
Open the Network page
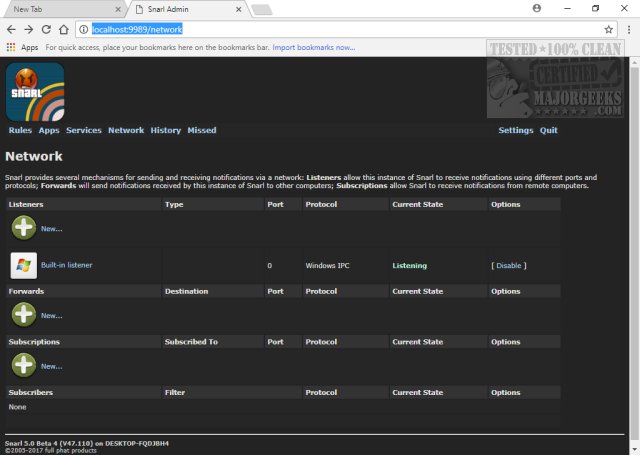click(x=126, y=130)
